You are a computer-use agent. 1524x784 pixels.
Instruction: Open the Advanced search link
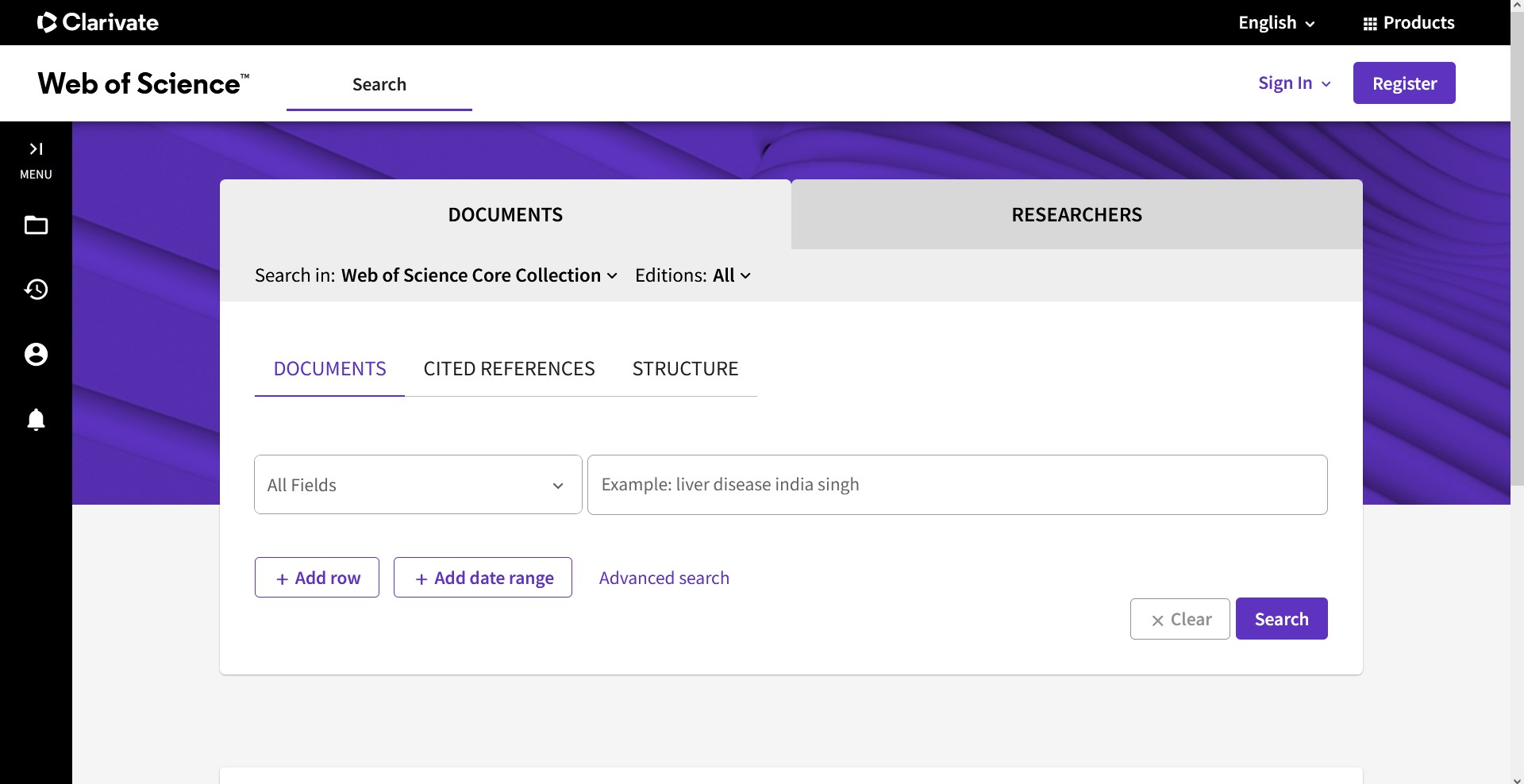(x=664, y=578)
